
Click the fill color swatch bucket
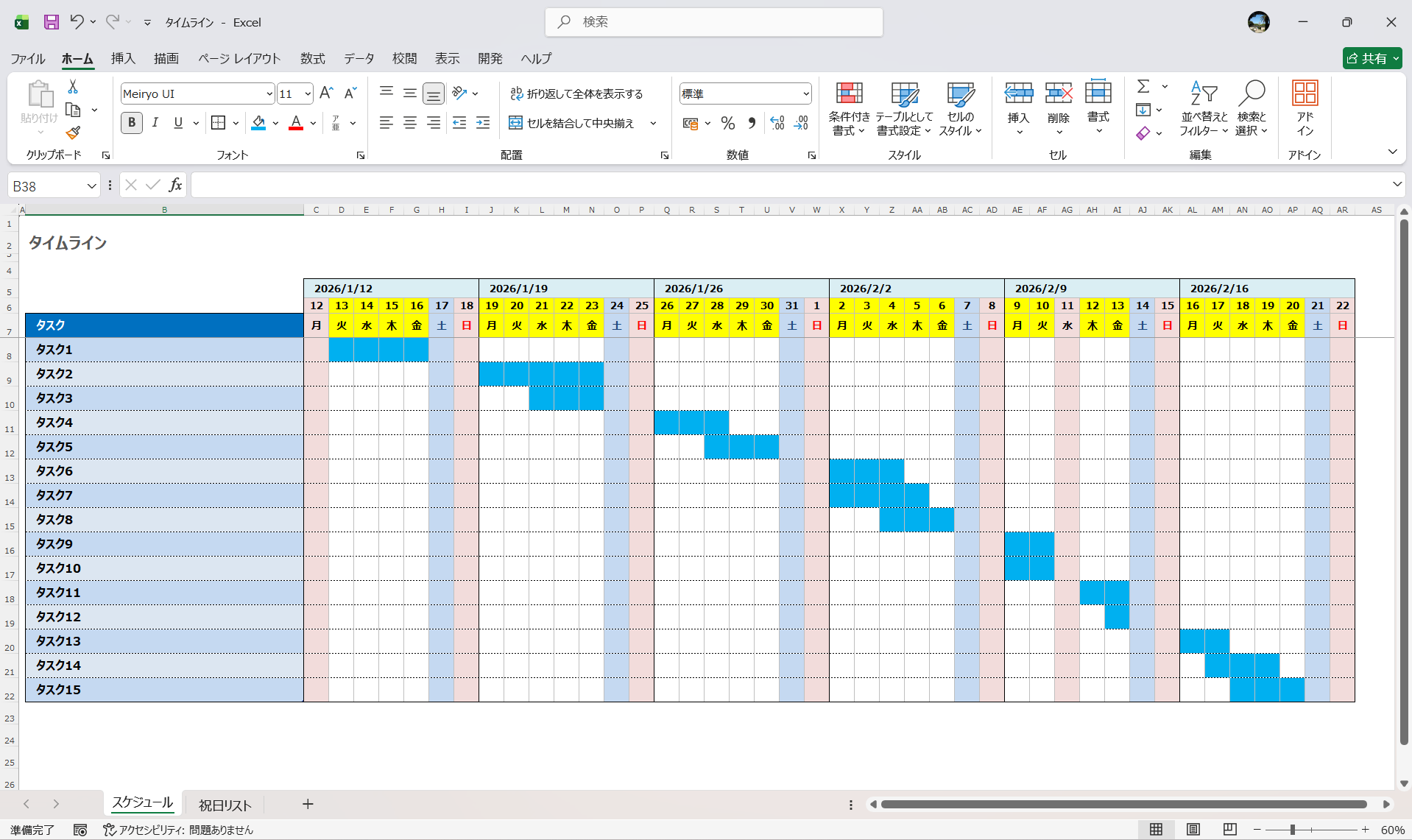pyautogui.click(x=258, y=123)
